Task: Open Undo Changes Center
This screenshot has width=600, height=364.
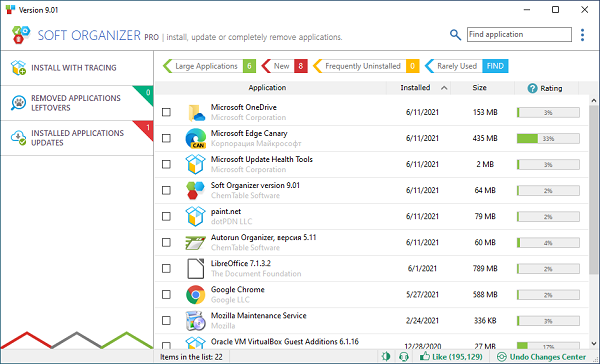Action: pos(541,357)
